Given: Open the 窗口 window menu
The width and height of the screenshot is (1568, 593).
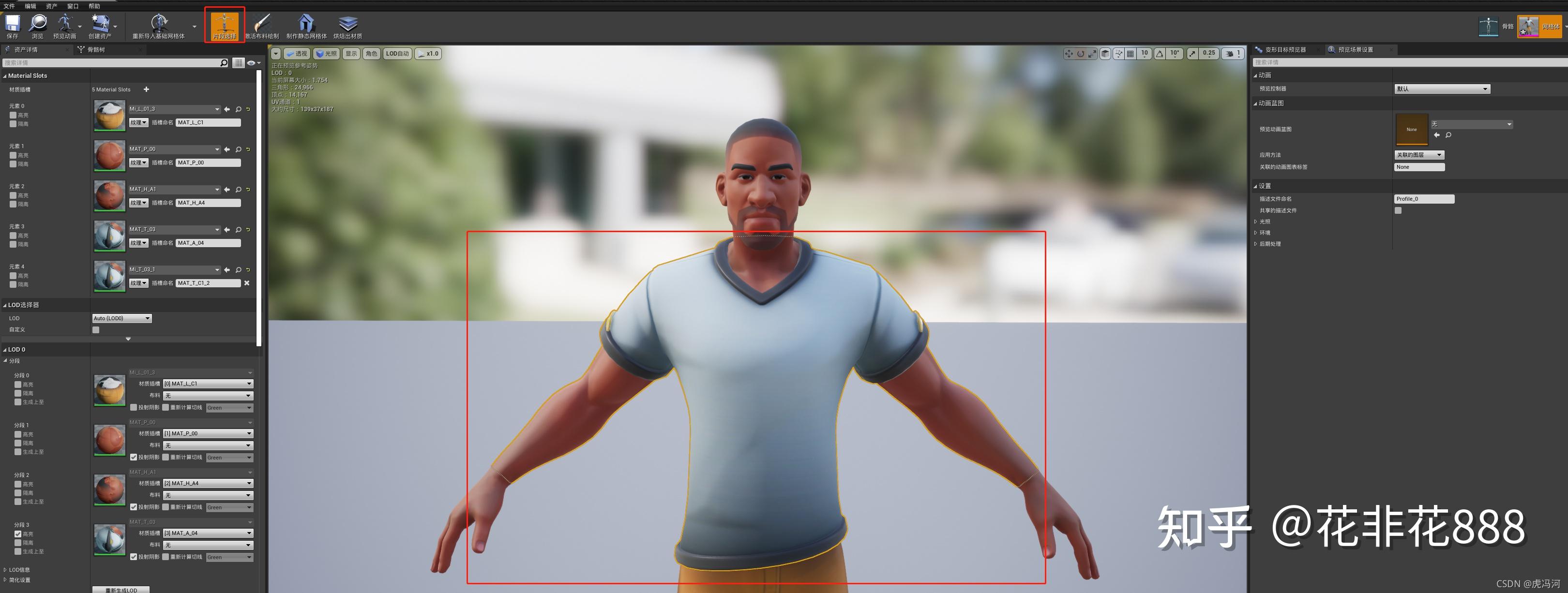Looking at the screenshot, I should 73,6.
